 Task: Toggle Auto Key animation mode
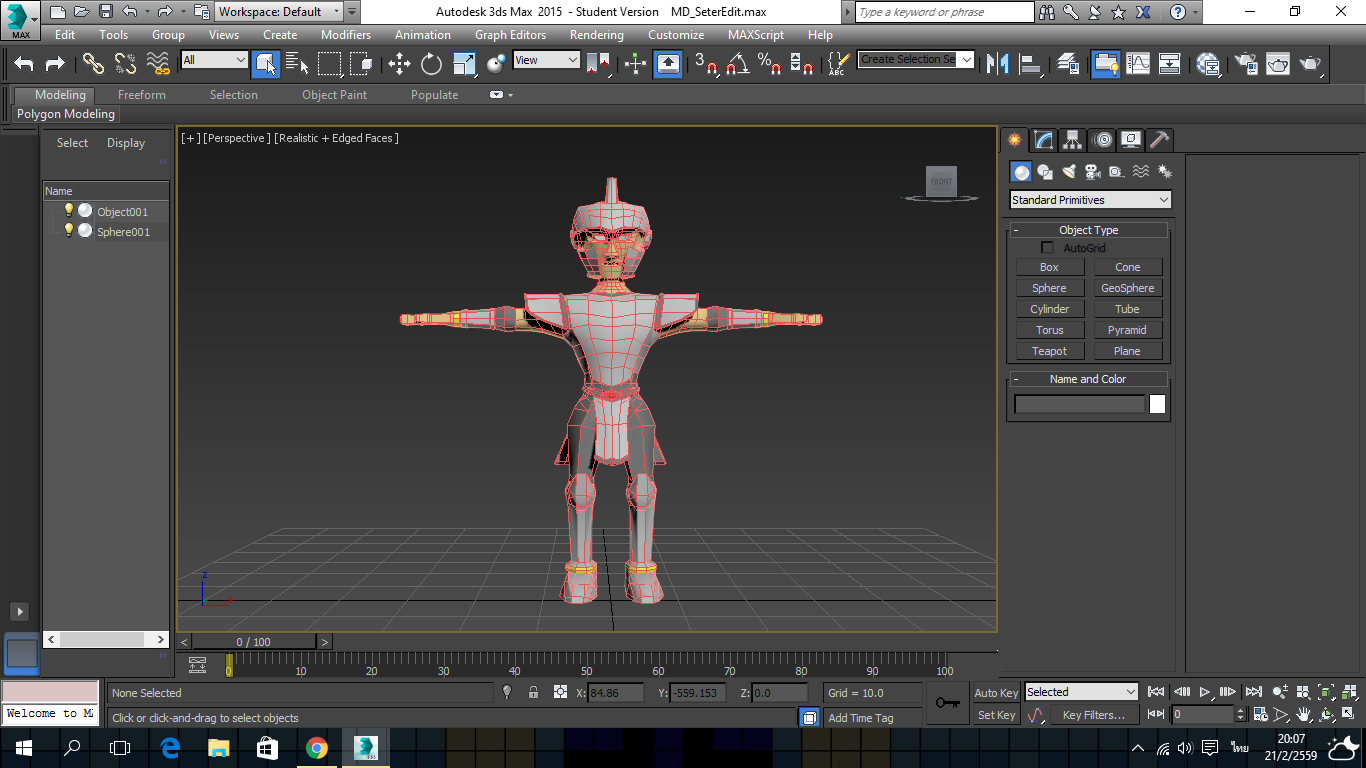(996, 693)
